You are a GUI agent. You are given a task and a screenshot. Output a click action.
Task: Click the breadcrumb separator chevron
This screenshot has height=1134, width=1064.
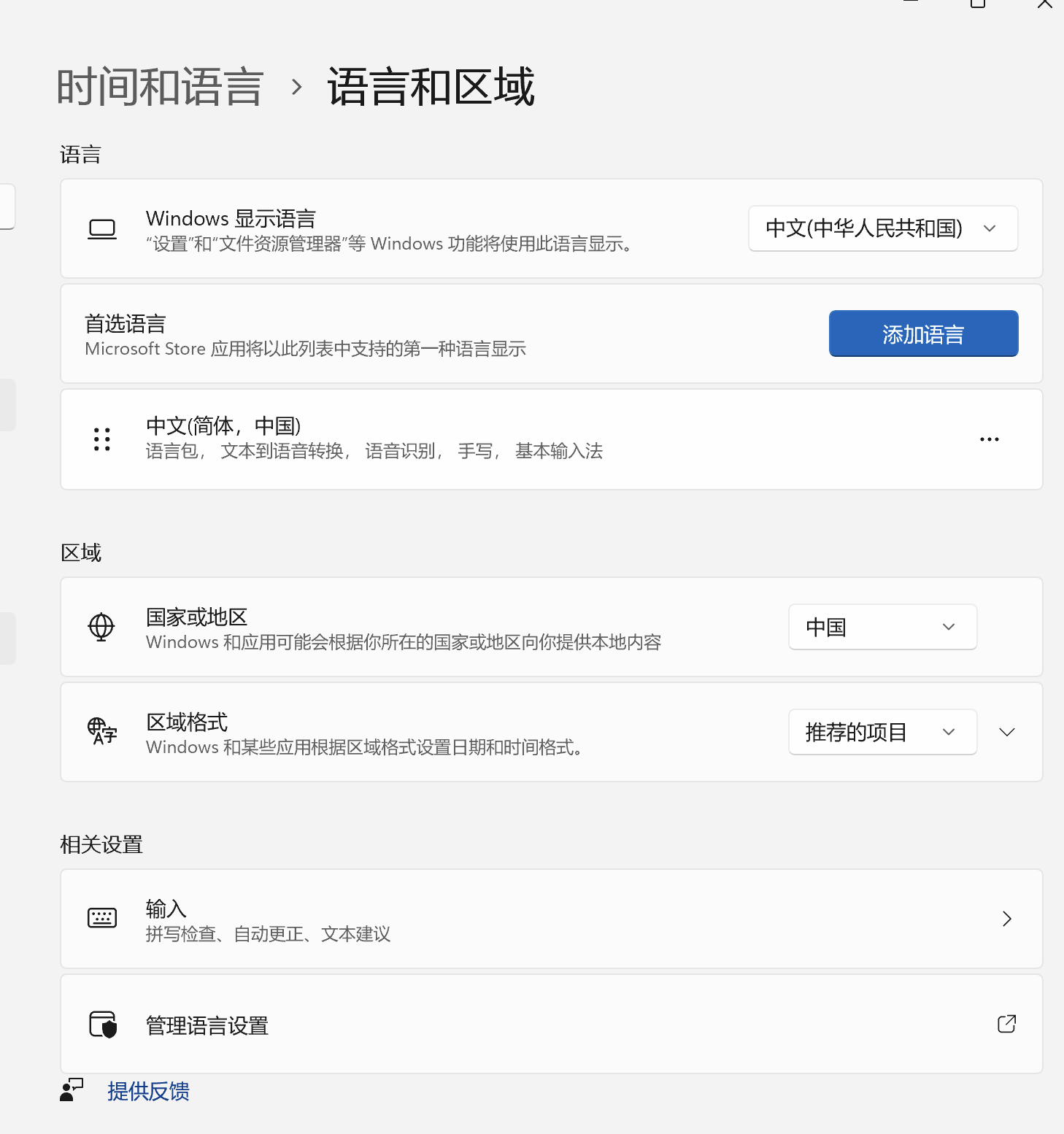tap(296, 88)
